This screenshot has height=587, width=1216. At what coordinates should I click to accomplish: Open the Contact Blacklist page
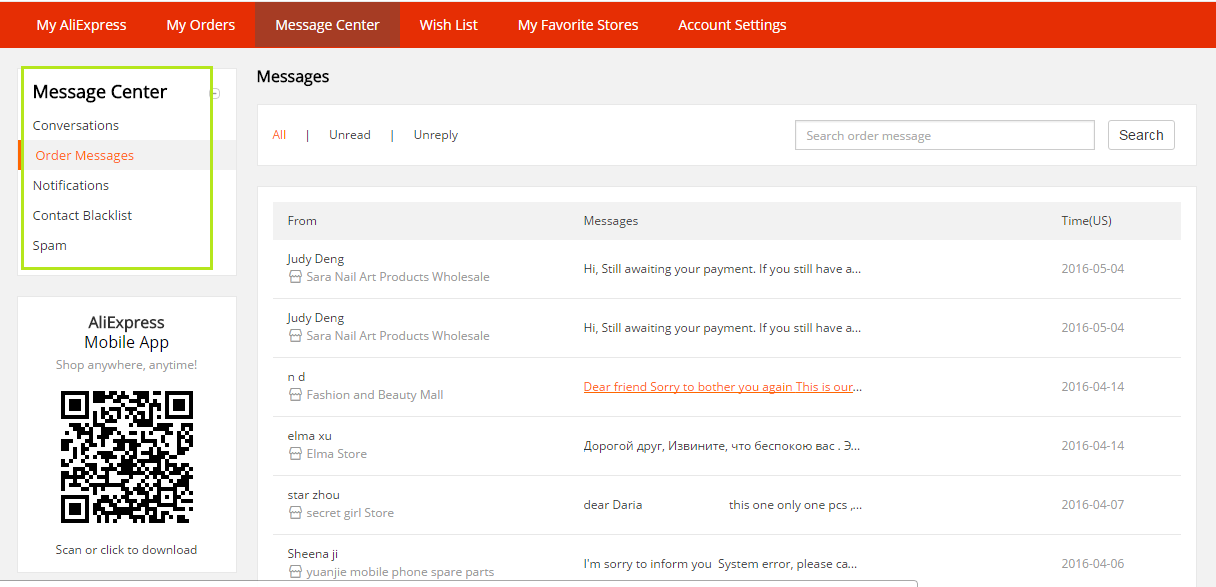click(x=82, y=215)
